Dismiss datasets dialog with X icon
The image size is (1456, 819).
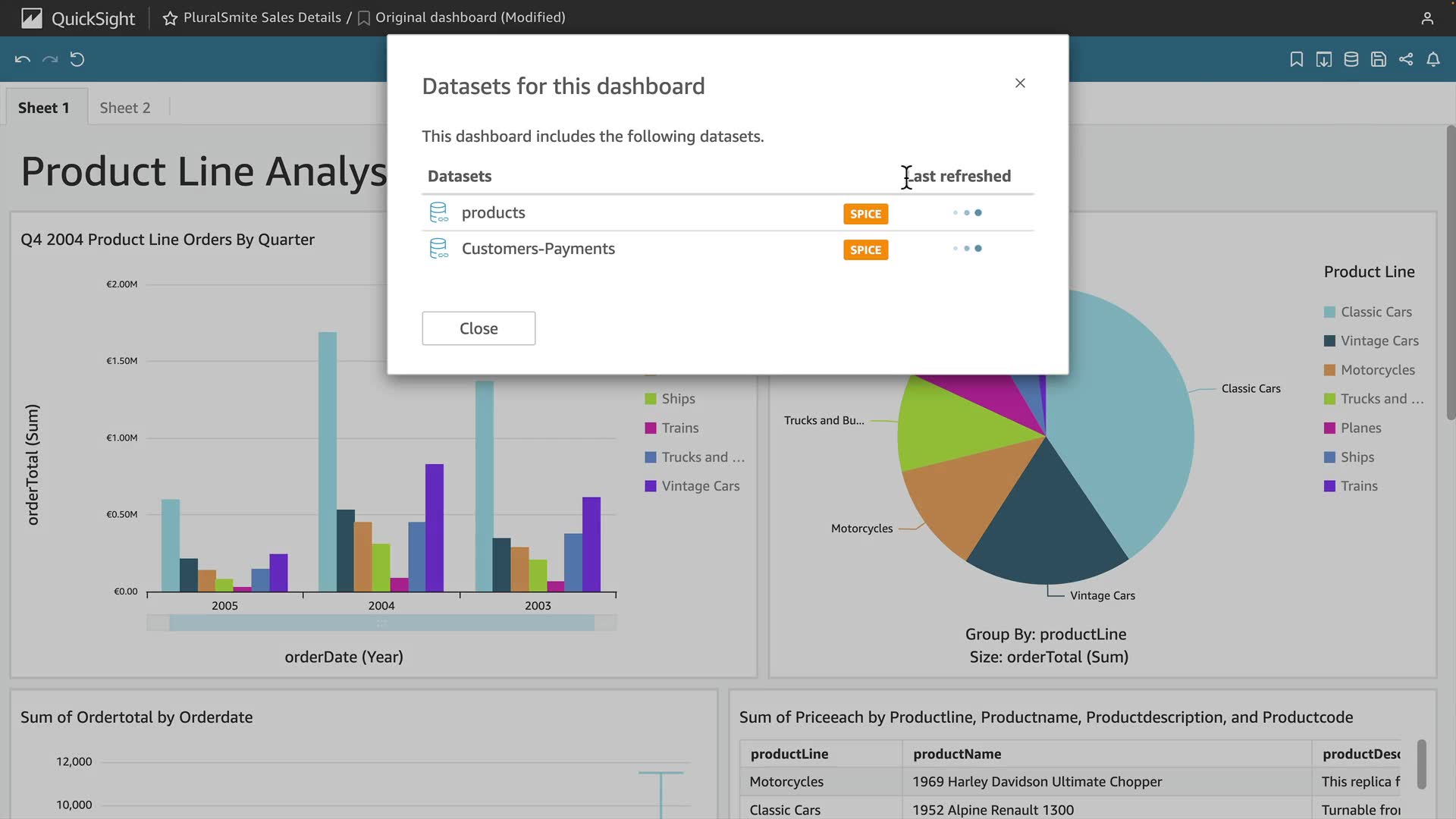point(1020,83)
